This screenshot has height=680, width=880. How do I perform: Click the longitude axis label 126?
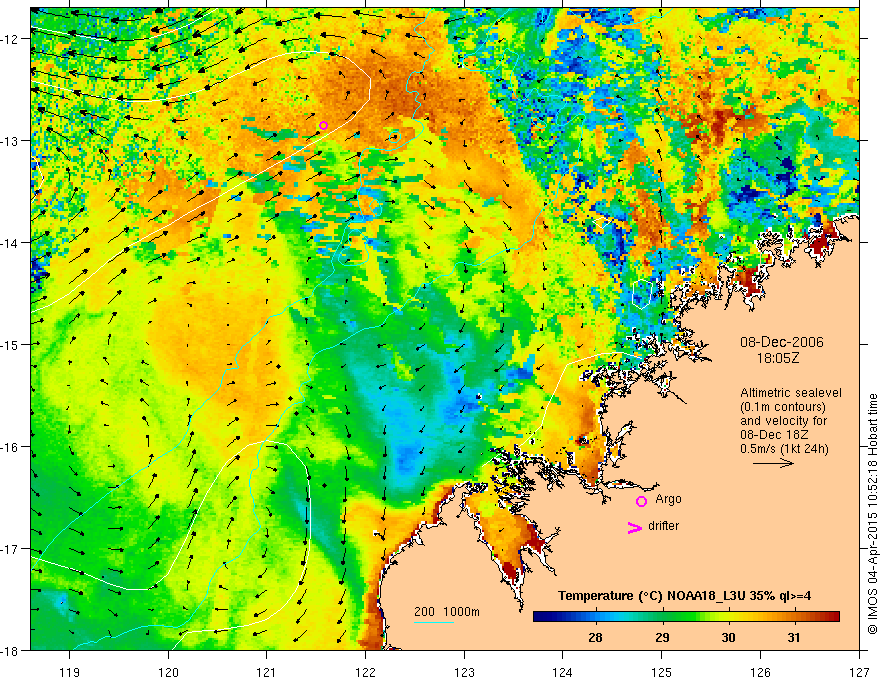pyautogui.click(x=760, y=672)
